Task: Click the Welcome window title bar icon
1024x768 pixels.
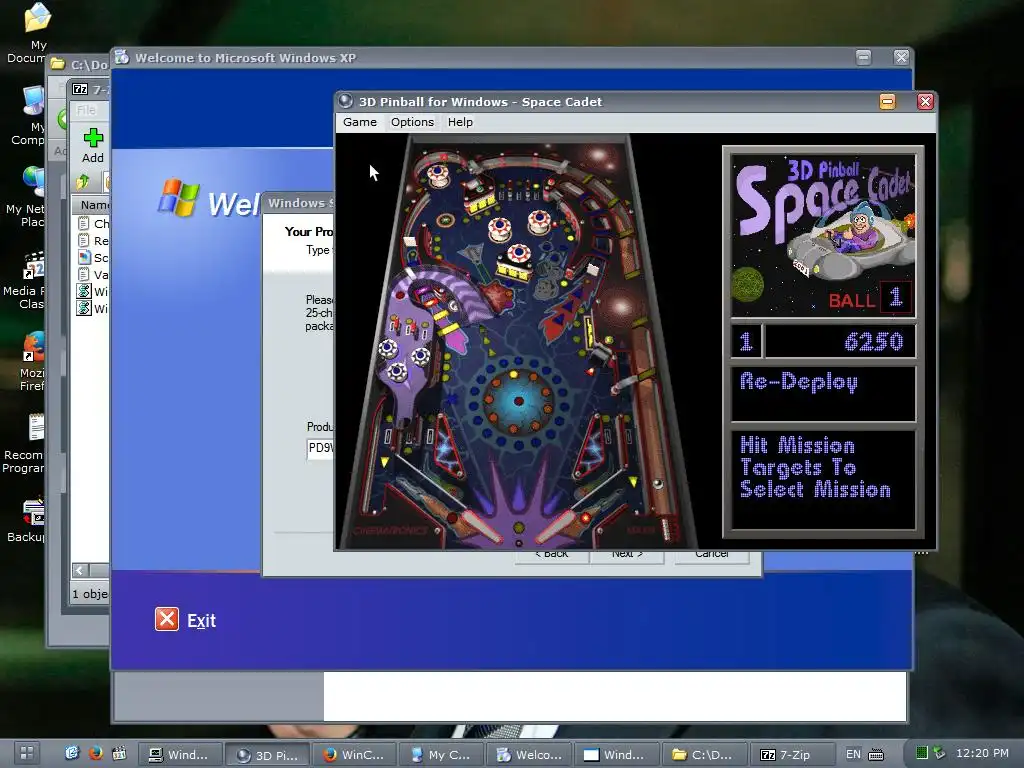Action: pos(122,57)
